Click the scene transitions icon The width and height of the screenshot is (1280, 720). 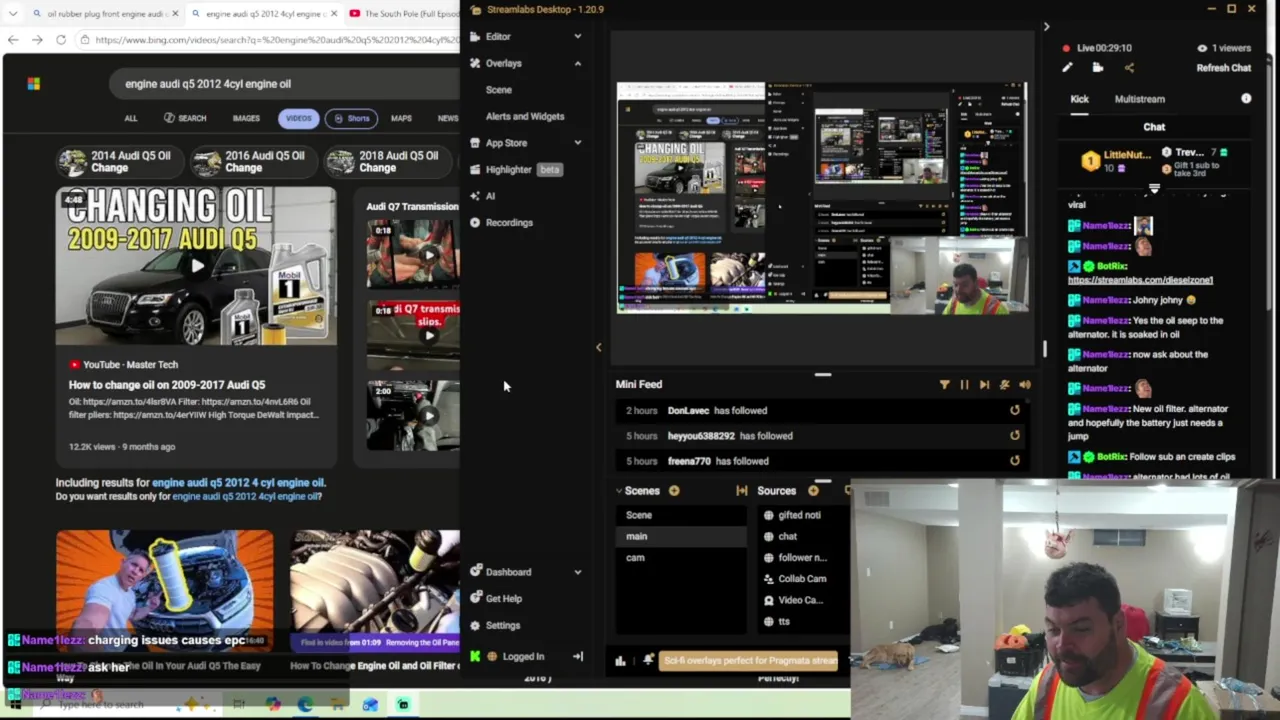click(x=741, y=491)
